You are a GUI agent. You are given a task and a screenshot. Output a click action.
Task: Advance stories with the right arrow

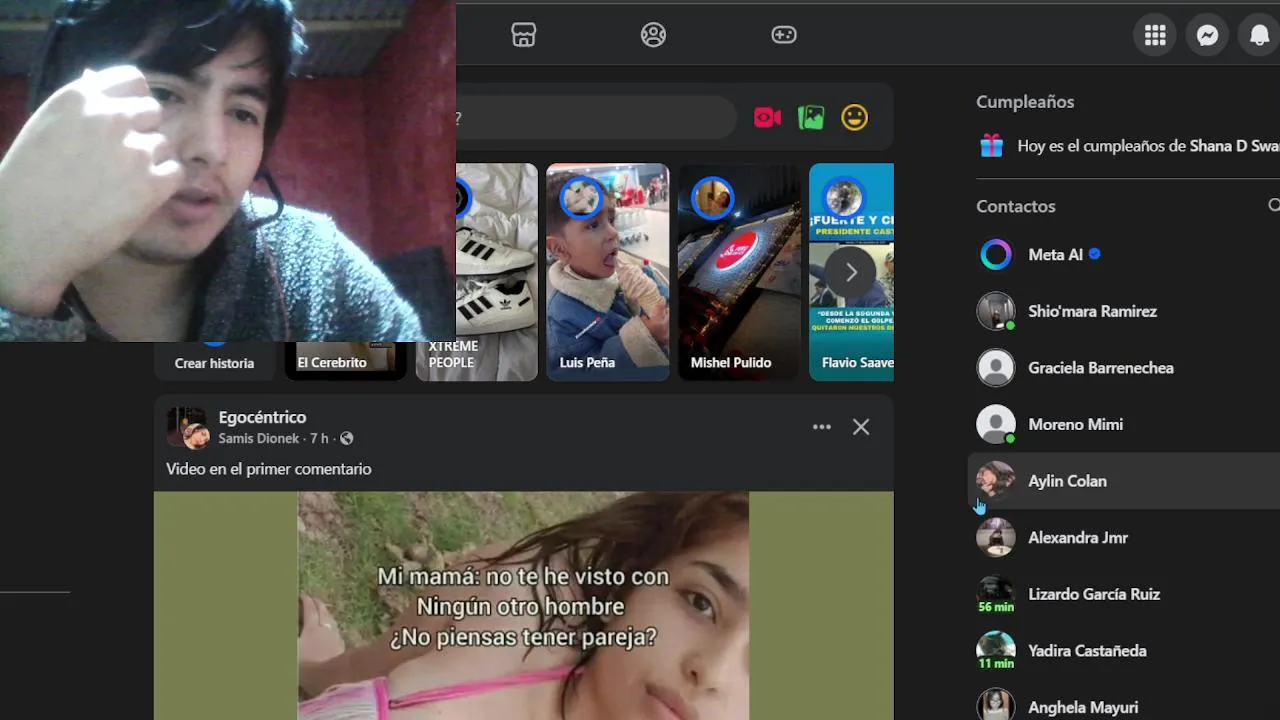click(x=851, y=272)
